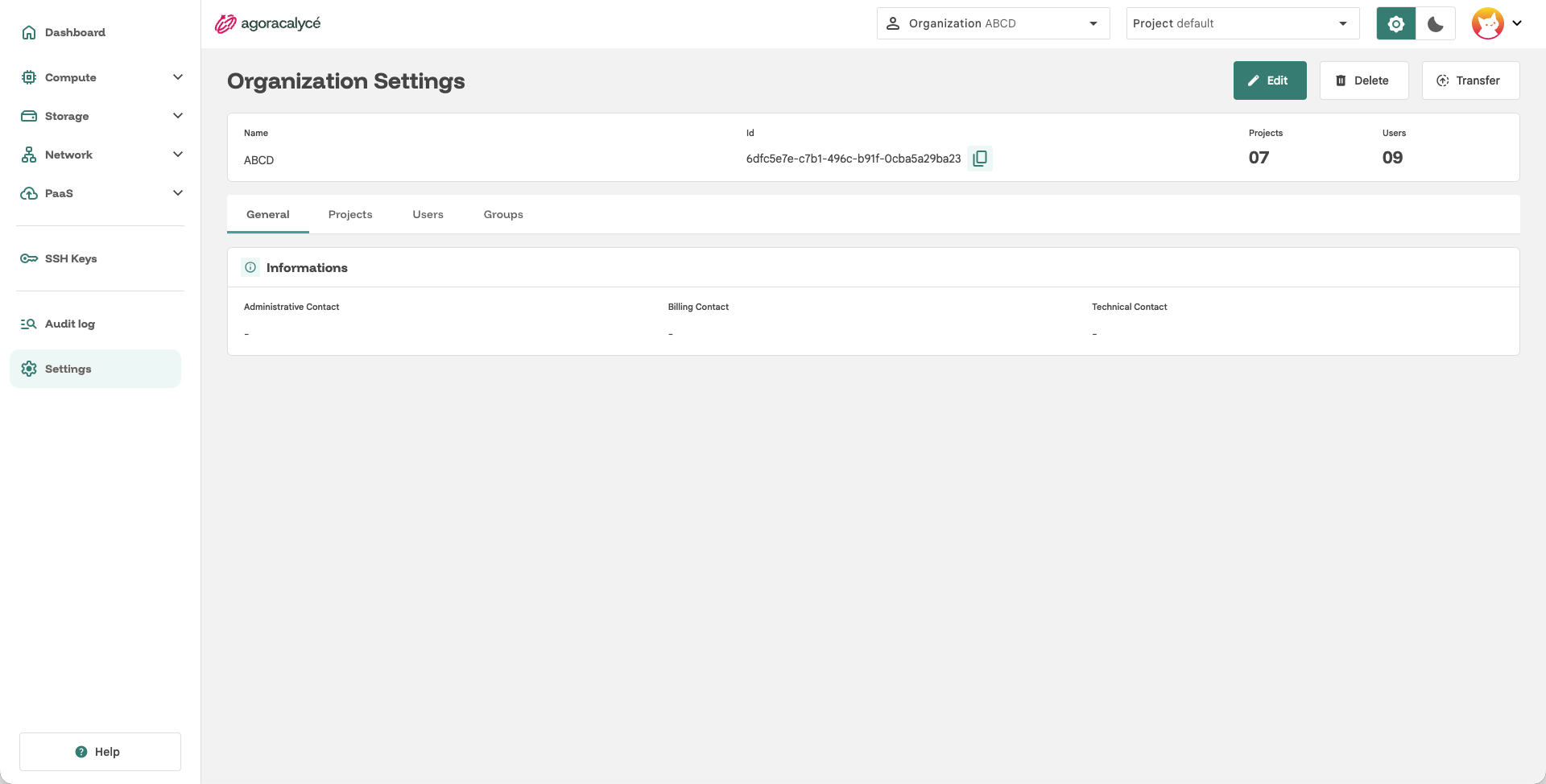Open the Organization ABCD dropdown

(x=994, y=23)
